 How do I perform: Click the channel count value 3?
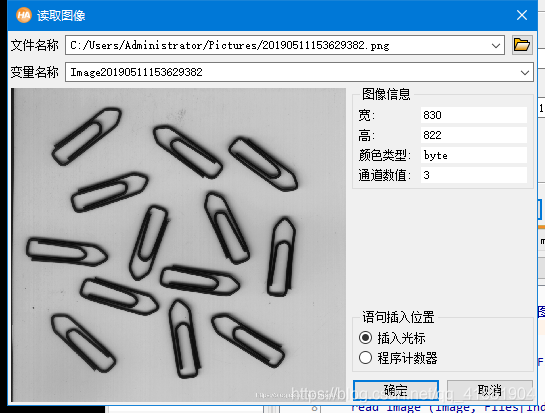pyautogui.click(x=474, y=175)
